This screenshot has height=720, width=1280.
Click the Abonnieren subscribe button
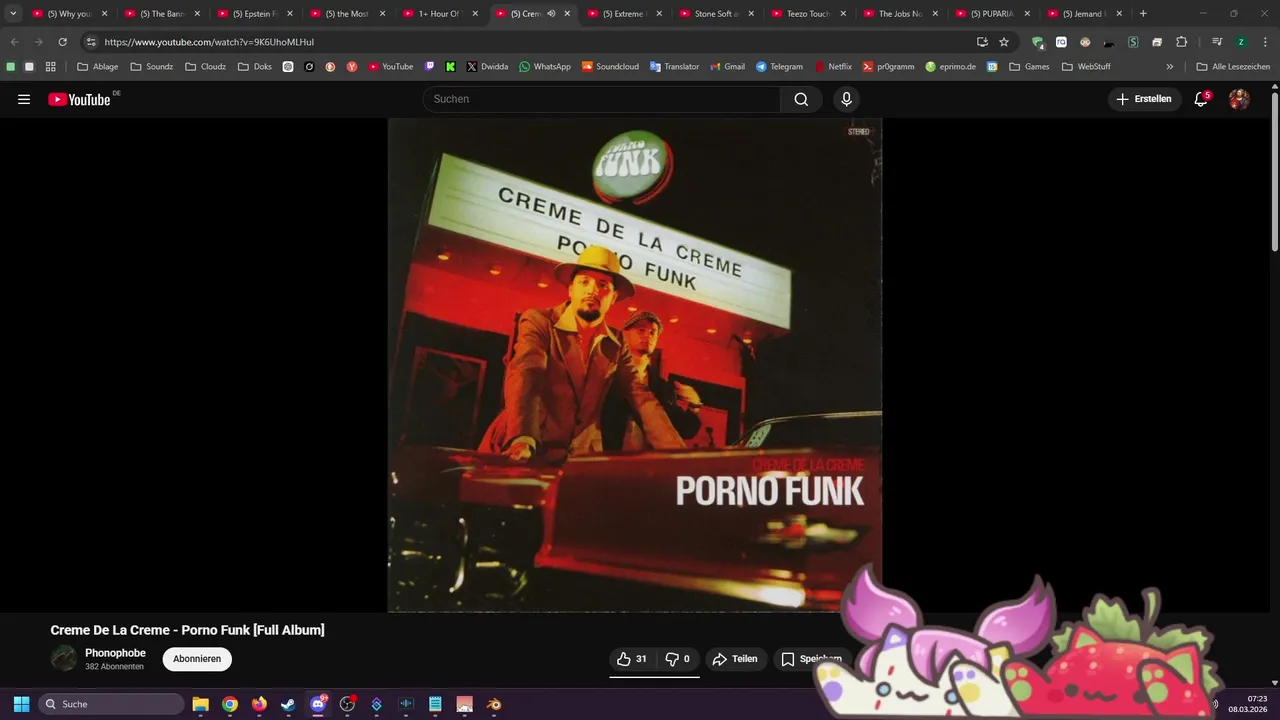[x=197, y=659]
